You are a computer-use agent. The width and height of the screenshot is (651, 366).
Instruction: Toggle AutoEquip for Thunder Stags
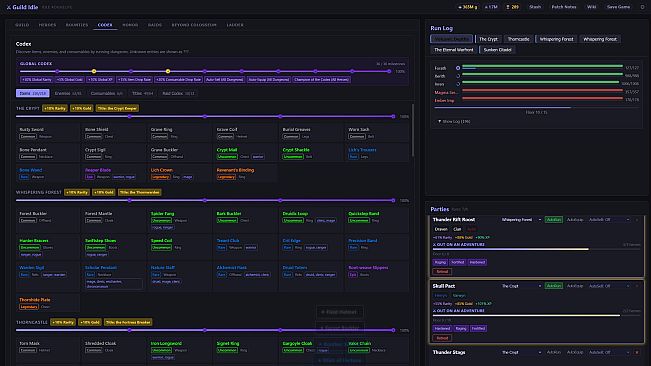(x=575, y=352)
